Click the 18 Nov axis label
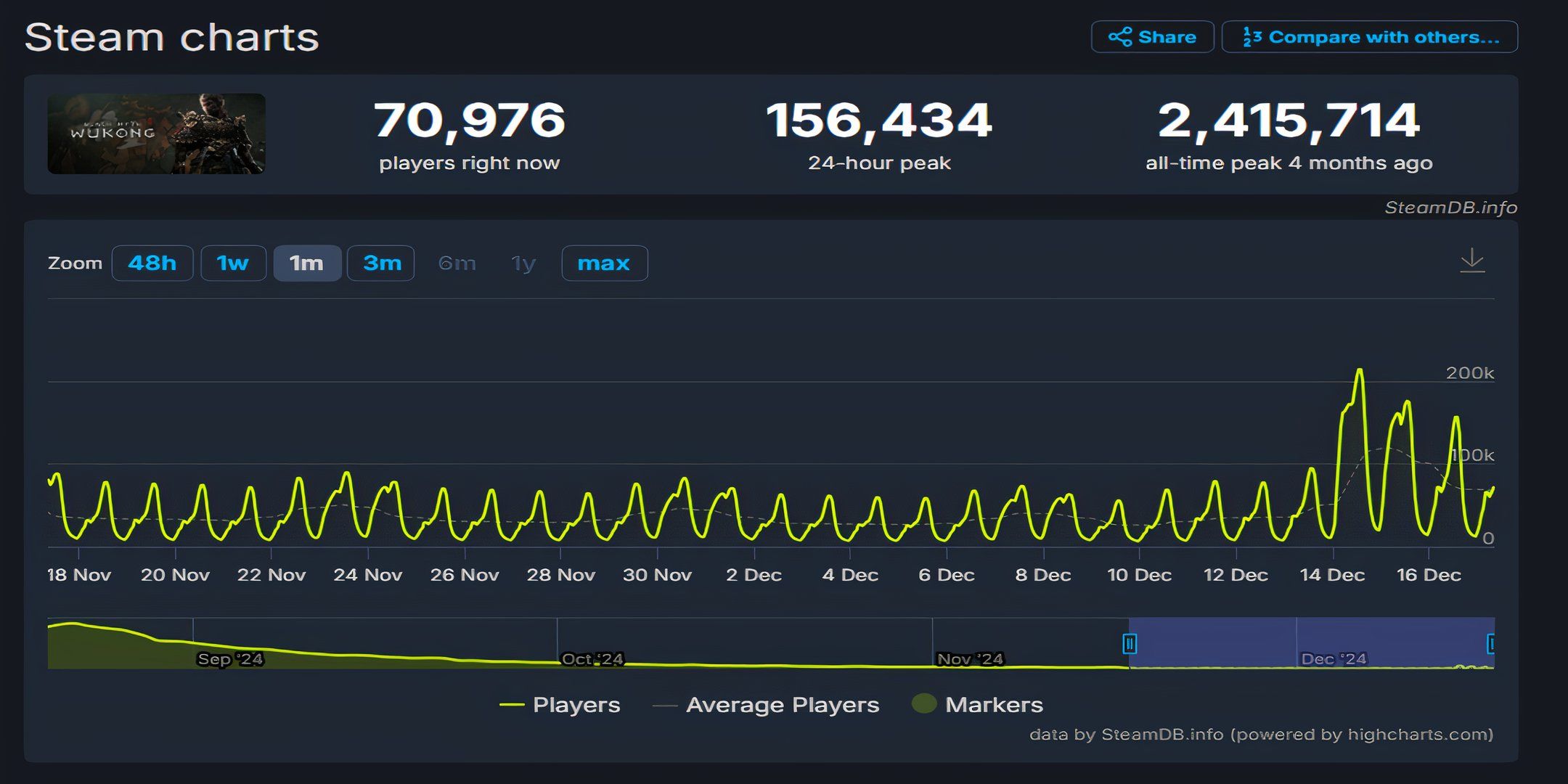Image resolution: width=1568 pixels, height=784 pixels. coord(79,575)
